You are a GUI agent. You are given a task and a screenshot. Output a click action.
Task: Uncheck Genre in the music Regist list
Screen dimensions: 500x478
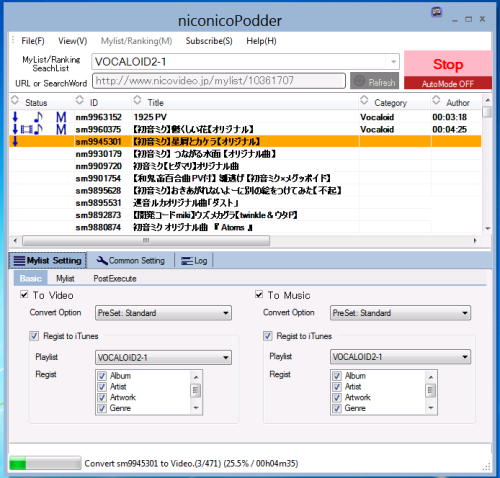(337, 408)
